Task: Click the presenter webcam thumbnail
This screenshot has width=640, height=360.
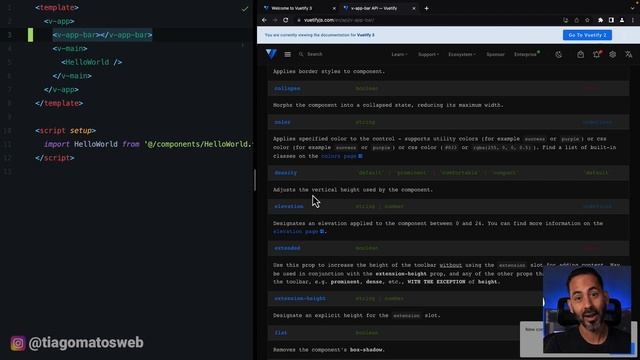Action: (x=587, y=309)
